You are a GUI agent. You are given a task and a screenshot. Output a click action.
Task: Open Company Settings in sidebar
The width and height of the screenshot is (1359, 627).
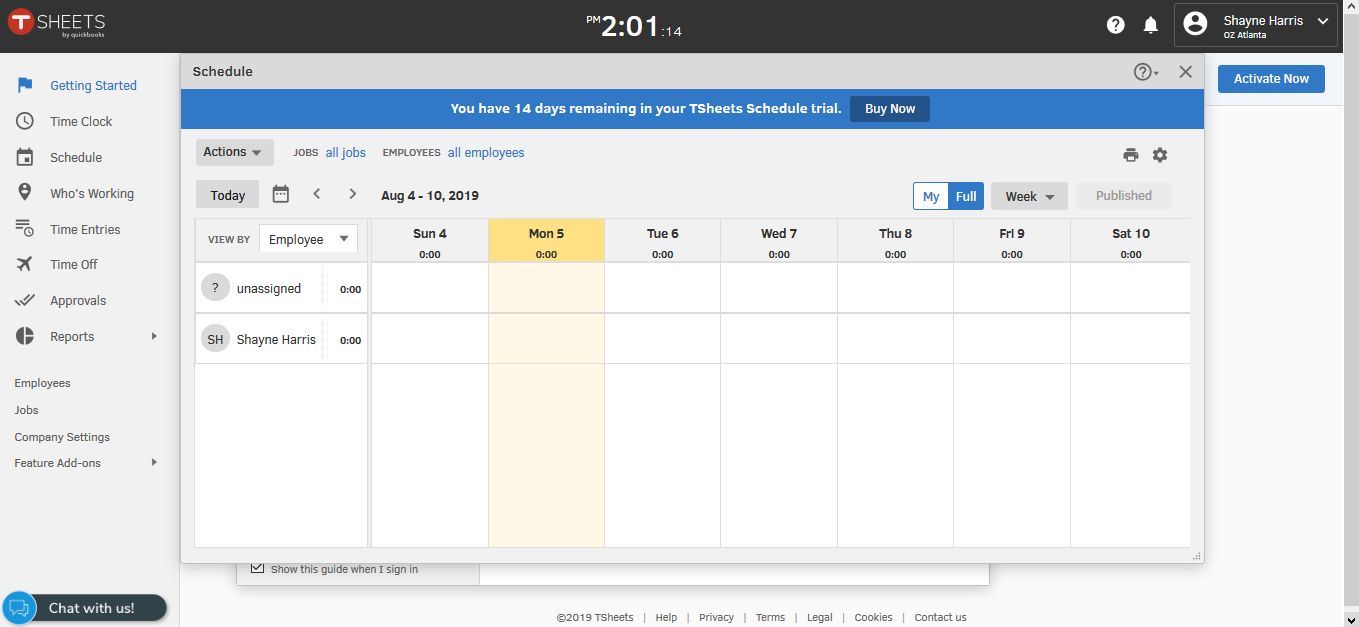(62, 437)
